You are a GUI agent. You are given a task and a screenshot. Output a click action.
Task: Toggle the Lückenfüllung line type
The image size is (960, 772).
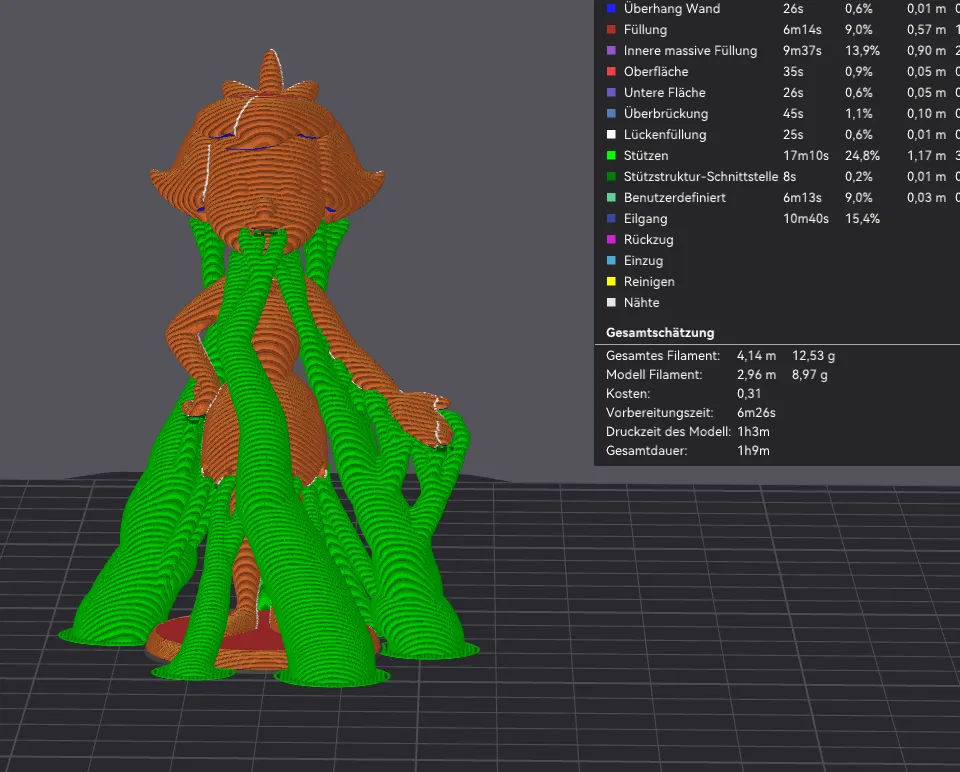[665, 134]
